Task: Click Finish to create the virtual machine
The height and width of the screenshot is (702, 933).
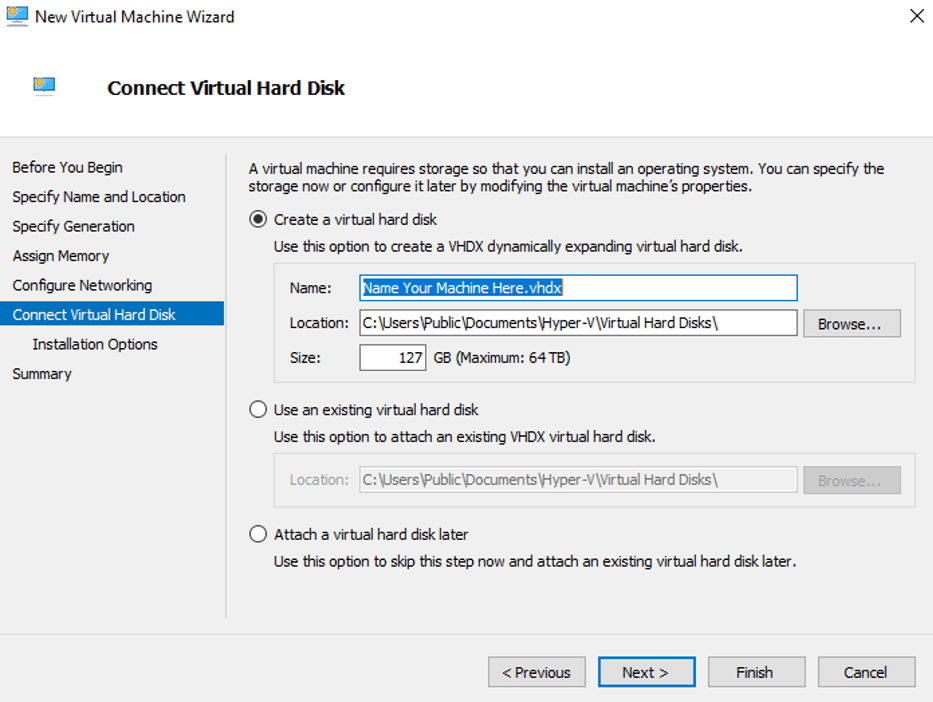Action: point(754,672)
